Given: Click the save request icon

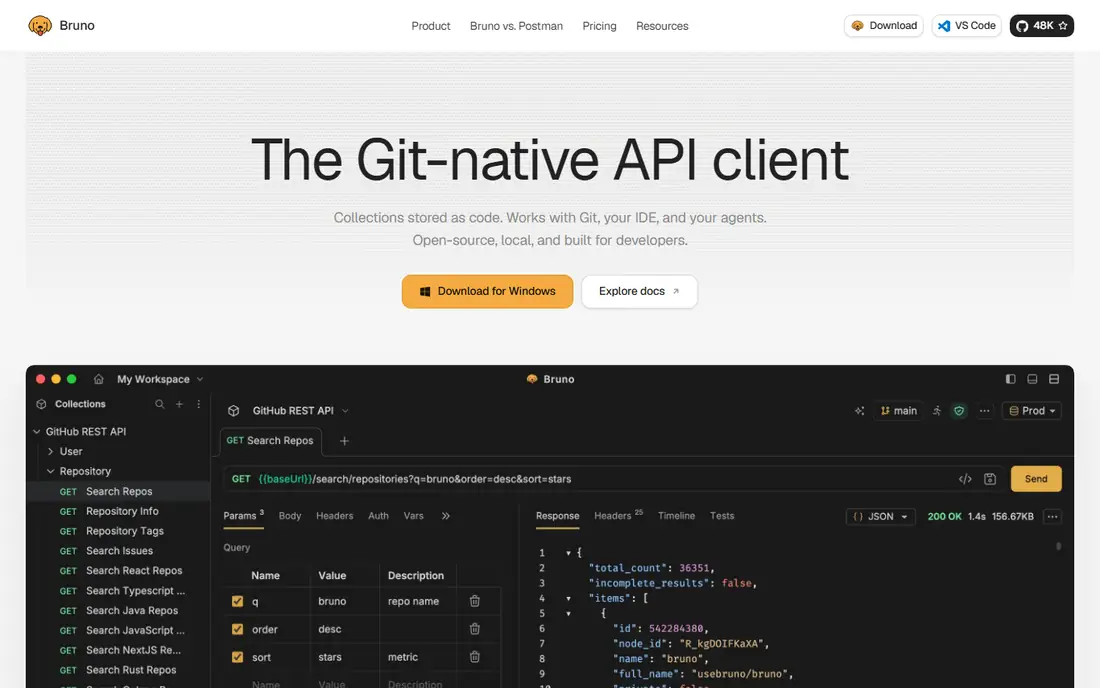Looking at the screenshot, I should pos(990,479).
